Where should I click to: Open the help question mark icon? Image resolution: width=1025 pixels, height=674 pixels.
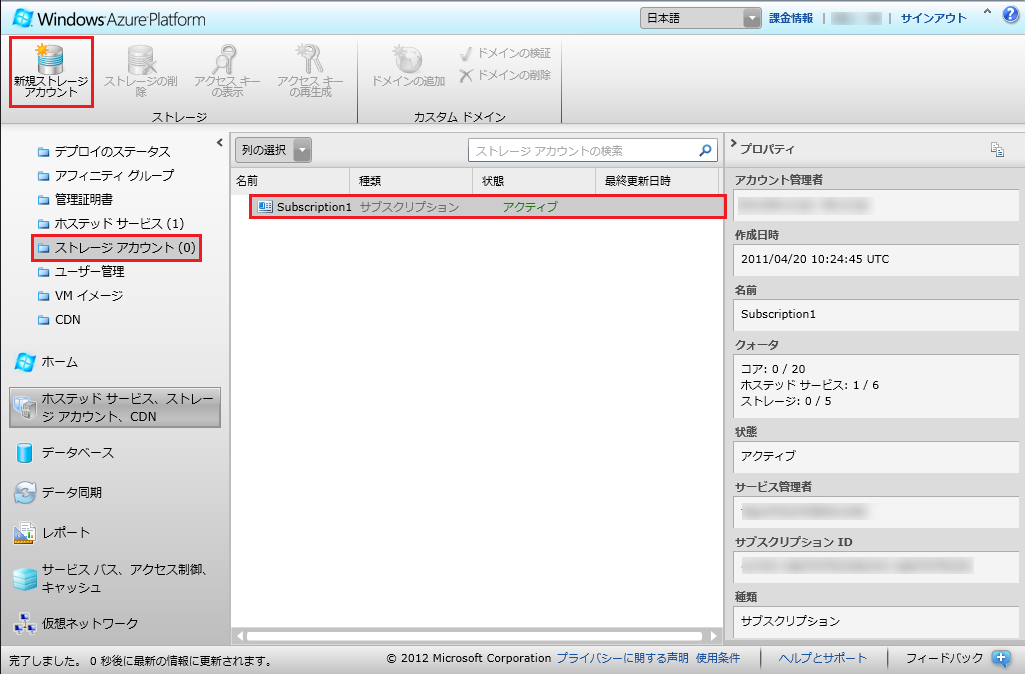[x=1011, y=15]
